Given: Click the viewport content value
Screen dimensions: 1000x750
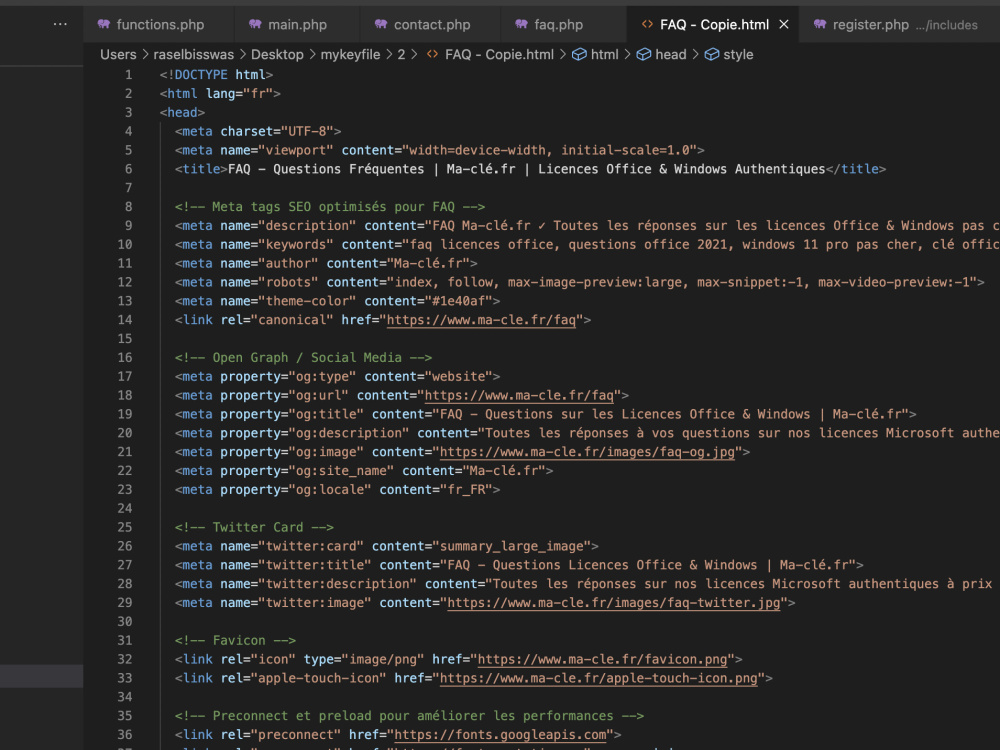Looking at the screenshot, I should click(x=549, y=151).
